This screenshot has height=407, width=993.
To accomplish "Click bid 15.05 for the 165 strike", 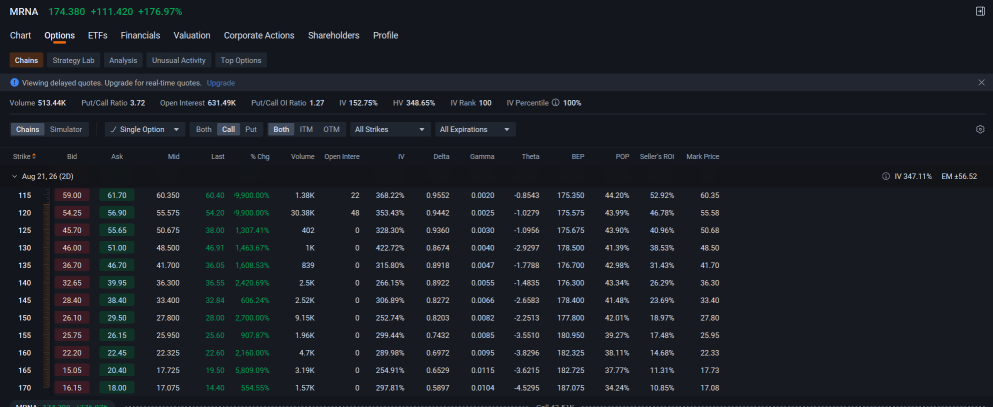I will click(x=72, y=370).
